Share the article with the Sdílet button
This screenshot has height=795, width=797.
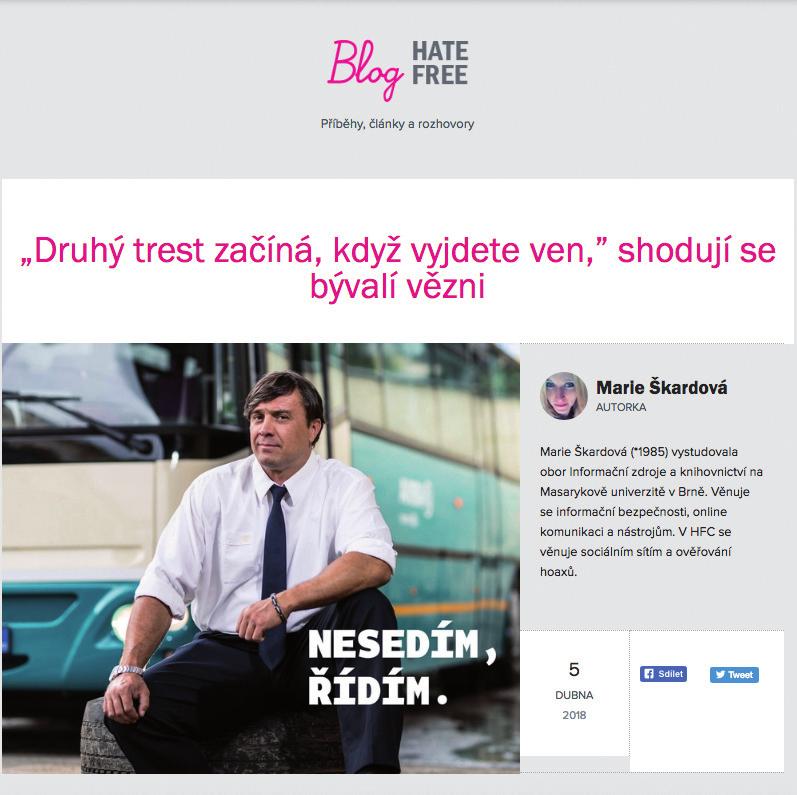663,674
